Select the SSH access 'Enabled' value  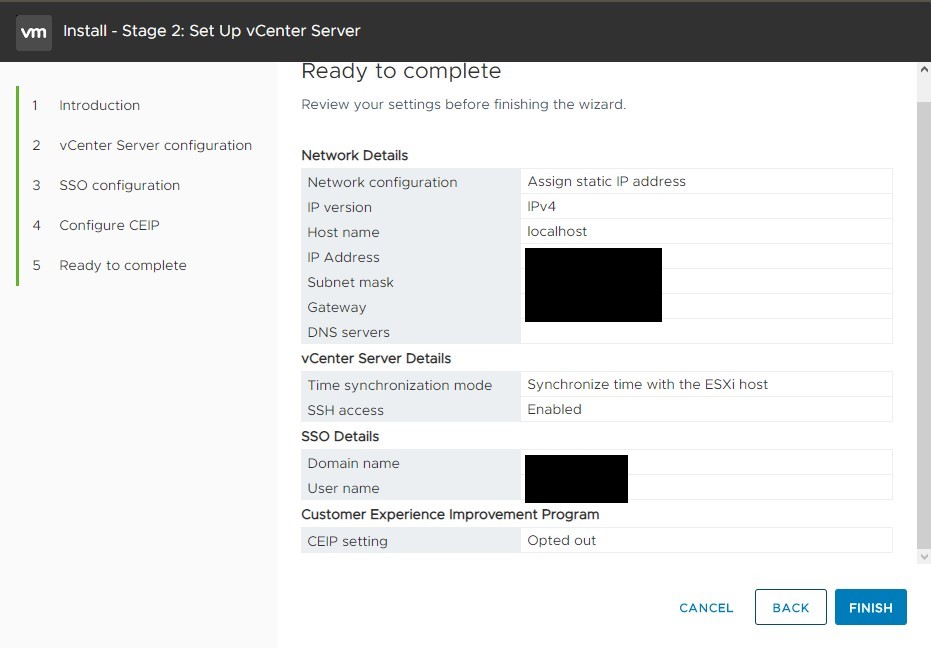554,409
